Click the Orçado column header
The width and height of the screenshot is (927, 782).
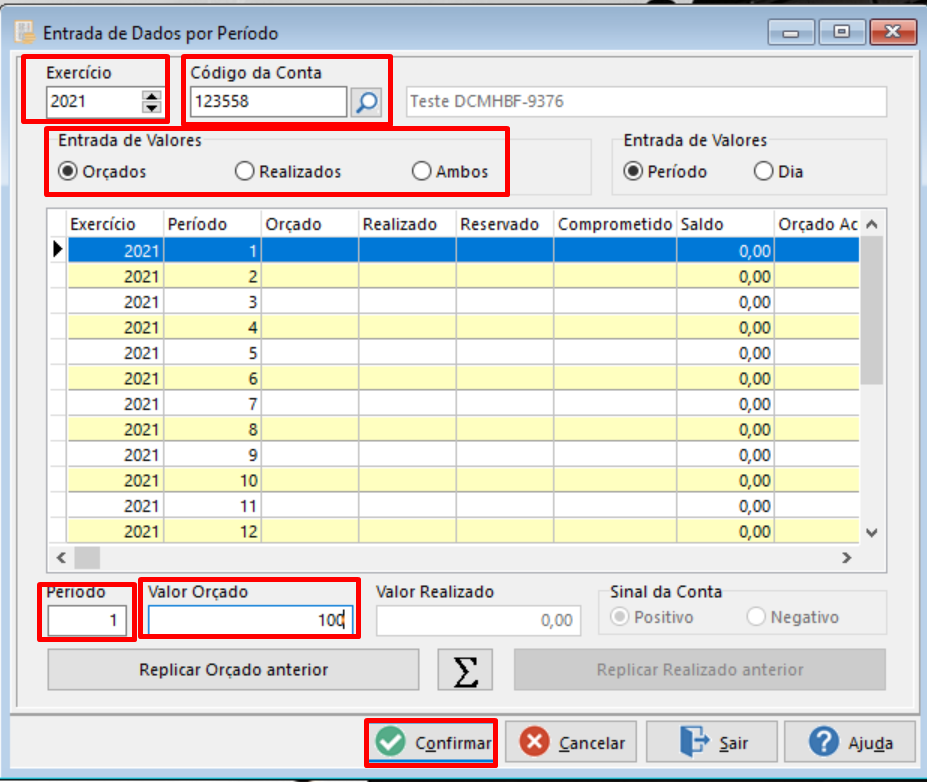pos(310,224)
